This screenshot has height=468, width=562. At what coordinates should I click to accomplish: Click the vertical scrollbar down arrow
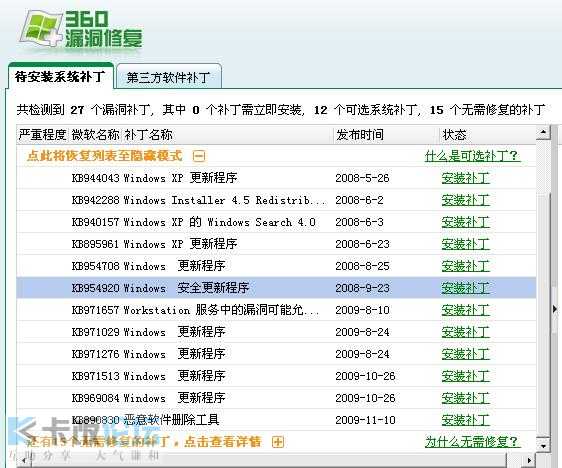543,445
